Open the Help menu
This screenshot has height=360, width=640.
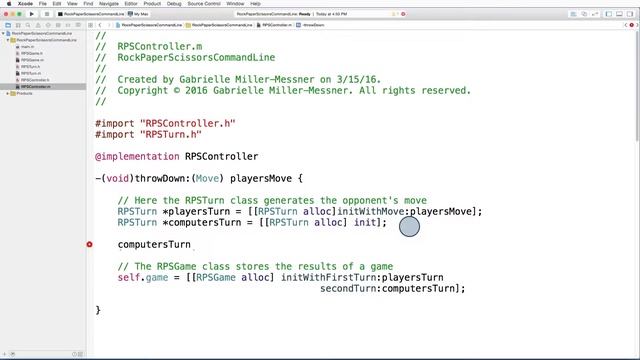pyautogui.click(x=256, y=4)
